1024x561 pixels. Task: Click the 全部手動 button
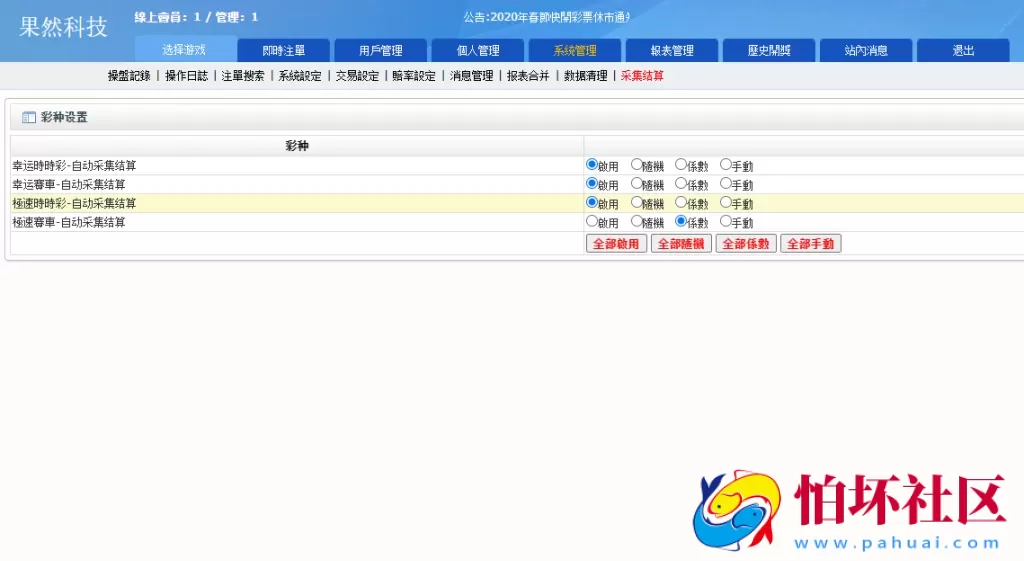click(x=810, y=244)
